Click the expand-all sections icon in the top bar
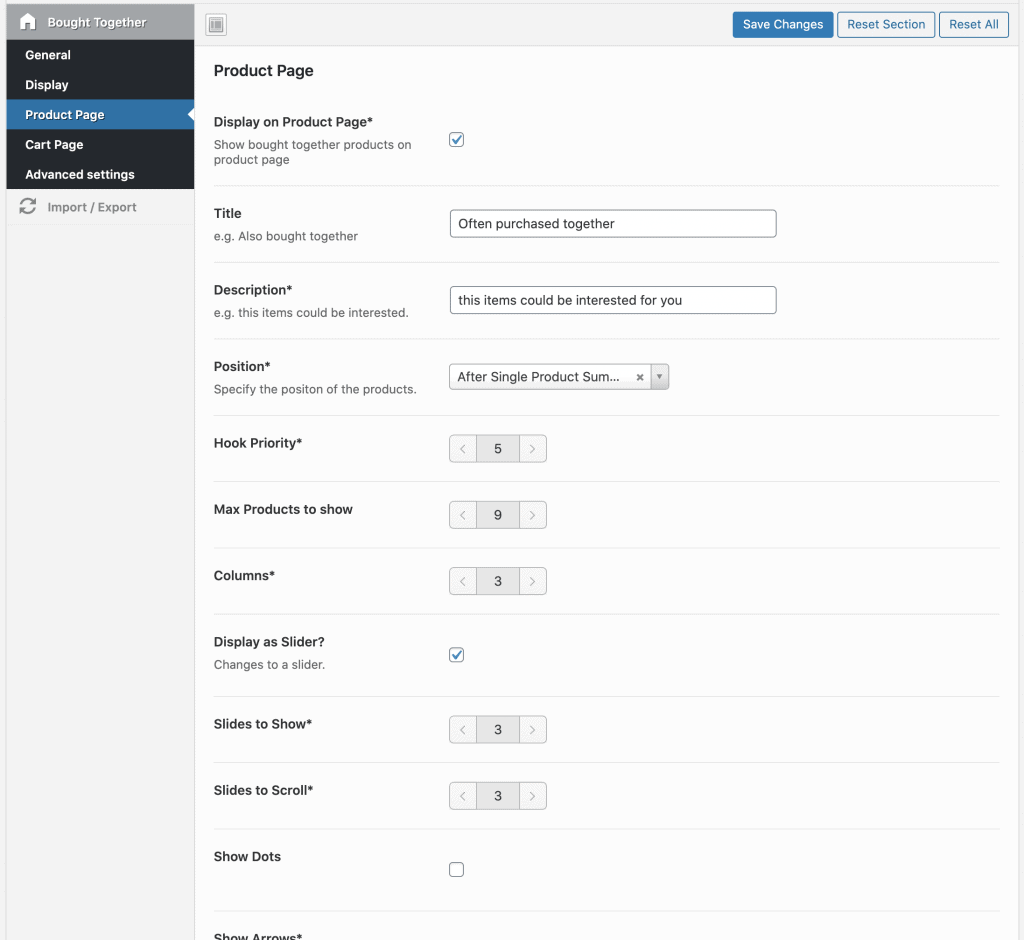Viewport: 1024px width, 940px height. (x=216, y=25)
